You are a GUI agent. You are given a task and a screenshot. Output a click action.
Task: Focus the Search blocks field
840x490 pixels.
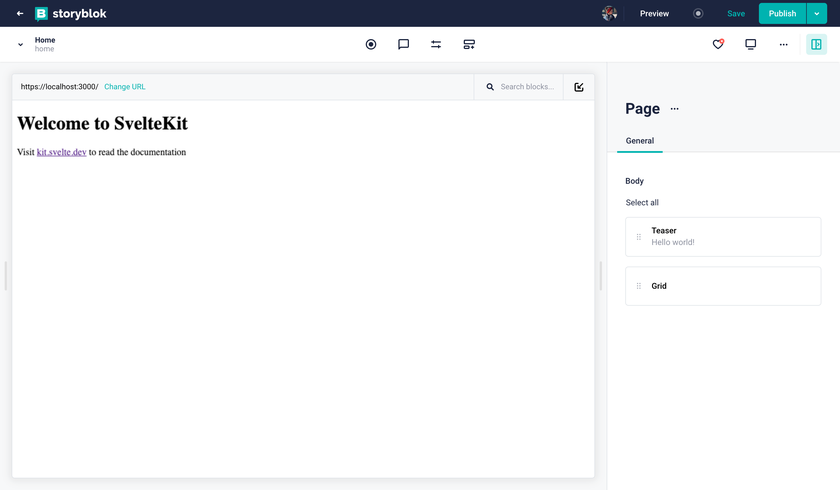(x=527, y=87)
